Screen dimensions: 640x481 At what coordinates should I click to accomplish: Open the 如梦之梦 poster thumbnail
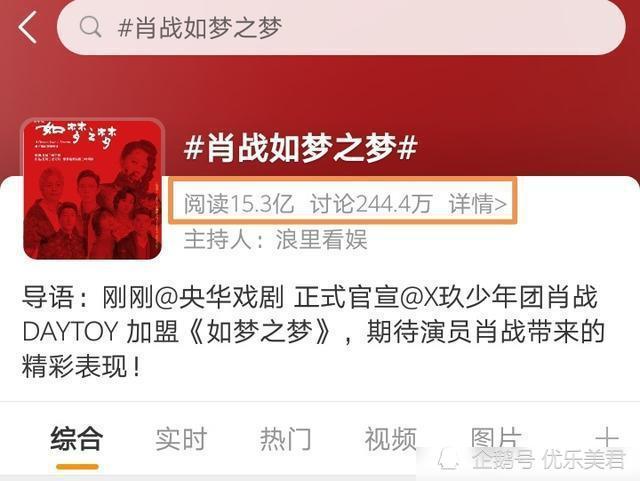click(93, 189)
